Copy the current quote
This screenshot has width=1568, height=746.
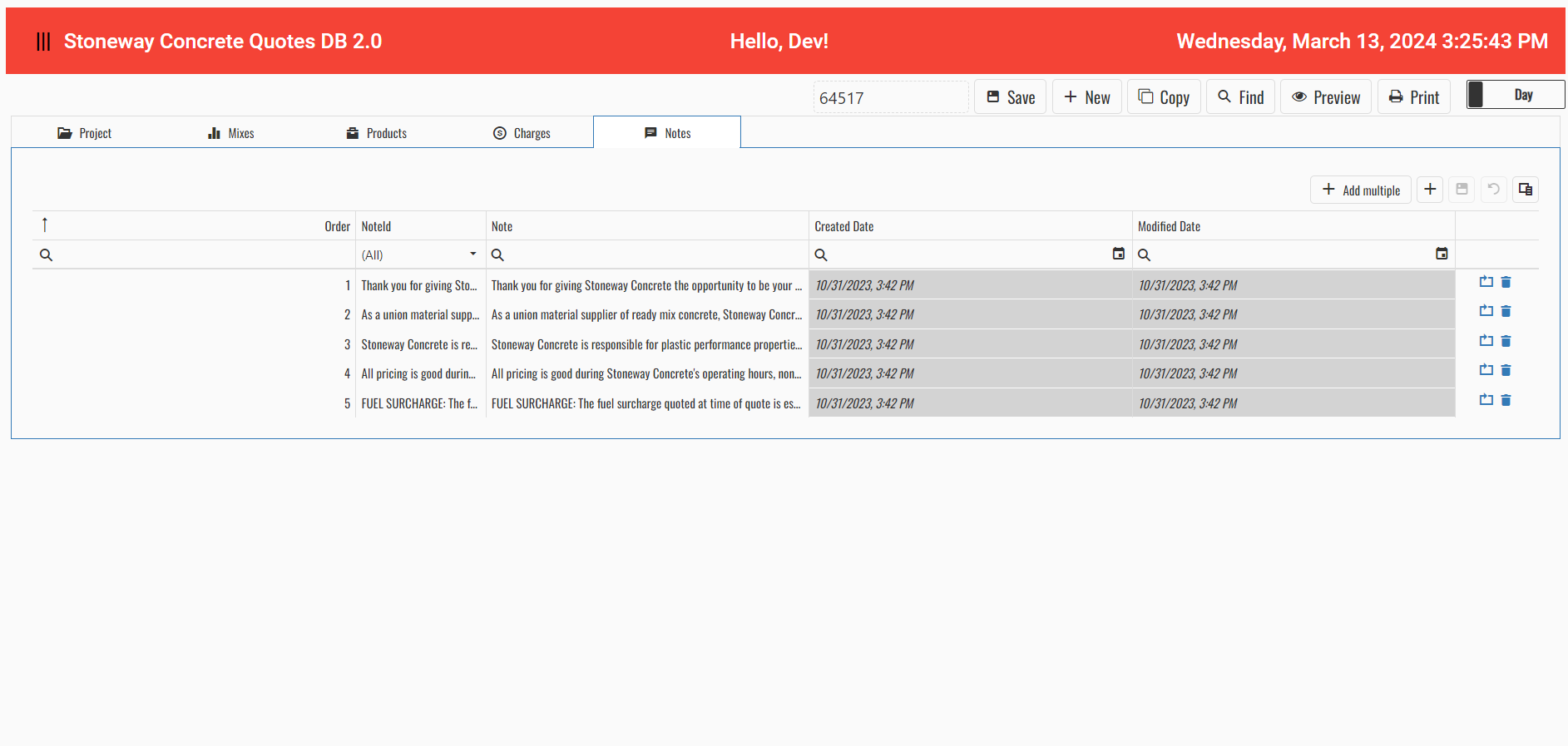(x=1164, y=97)
